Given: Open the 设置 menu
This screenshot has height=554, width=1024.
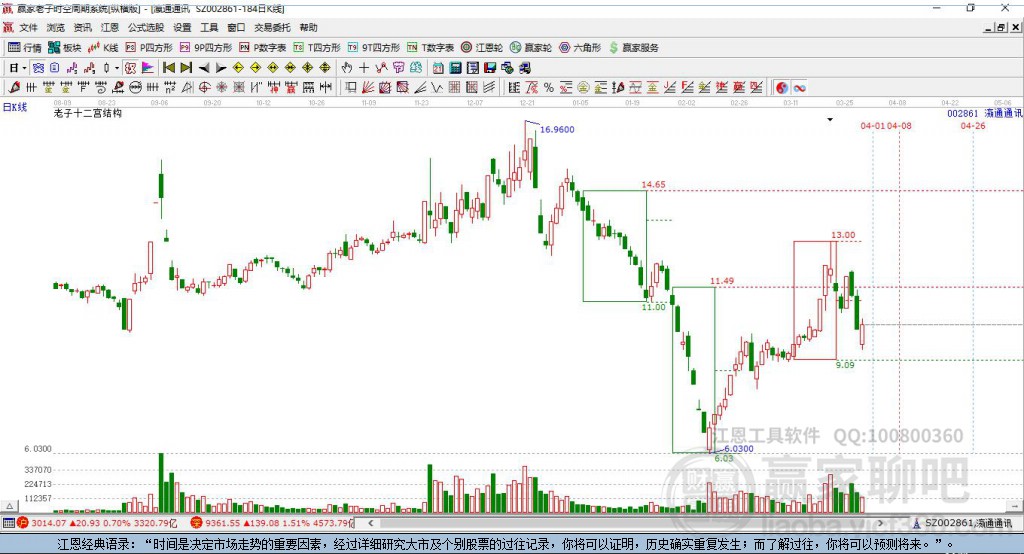Looking at the screenshot, I should point(182,27).
